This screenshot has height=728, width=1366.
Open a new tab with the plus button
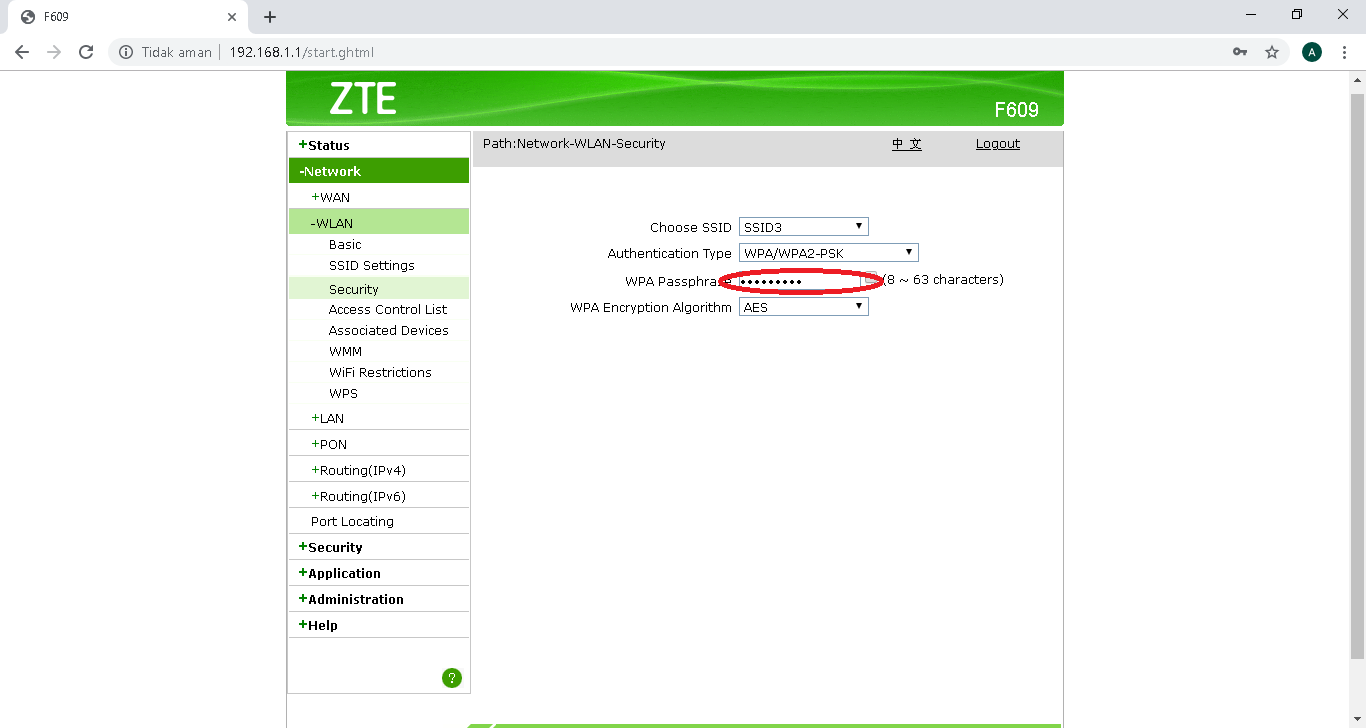(x=270, y=17)
